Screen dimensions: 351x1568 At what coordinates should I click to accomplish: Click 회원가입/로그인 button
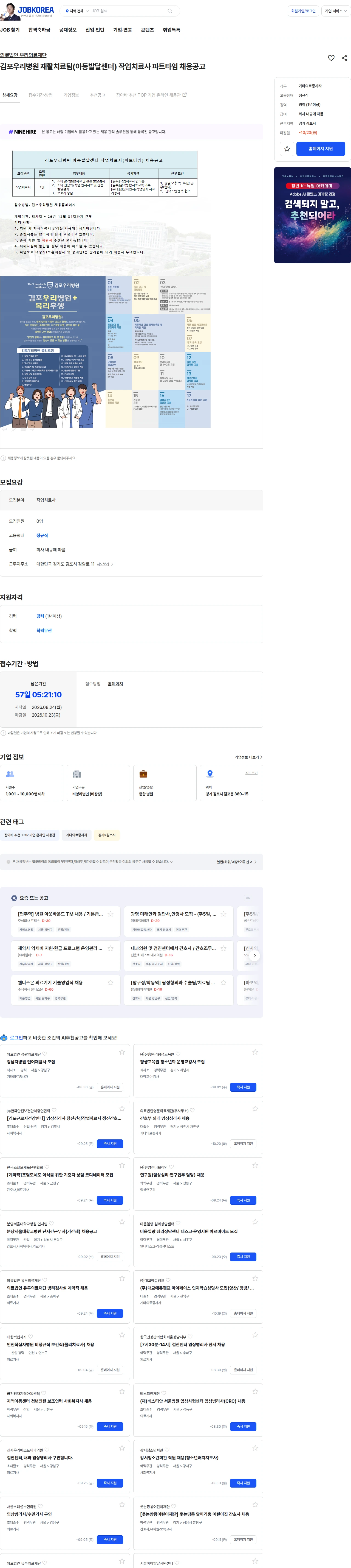303,11
